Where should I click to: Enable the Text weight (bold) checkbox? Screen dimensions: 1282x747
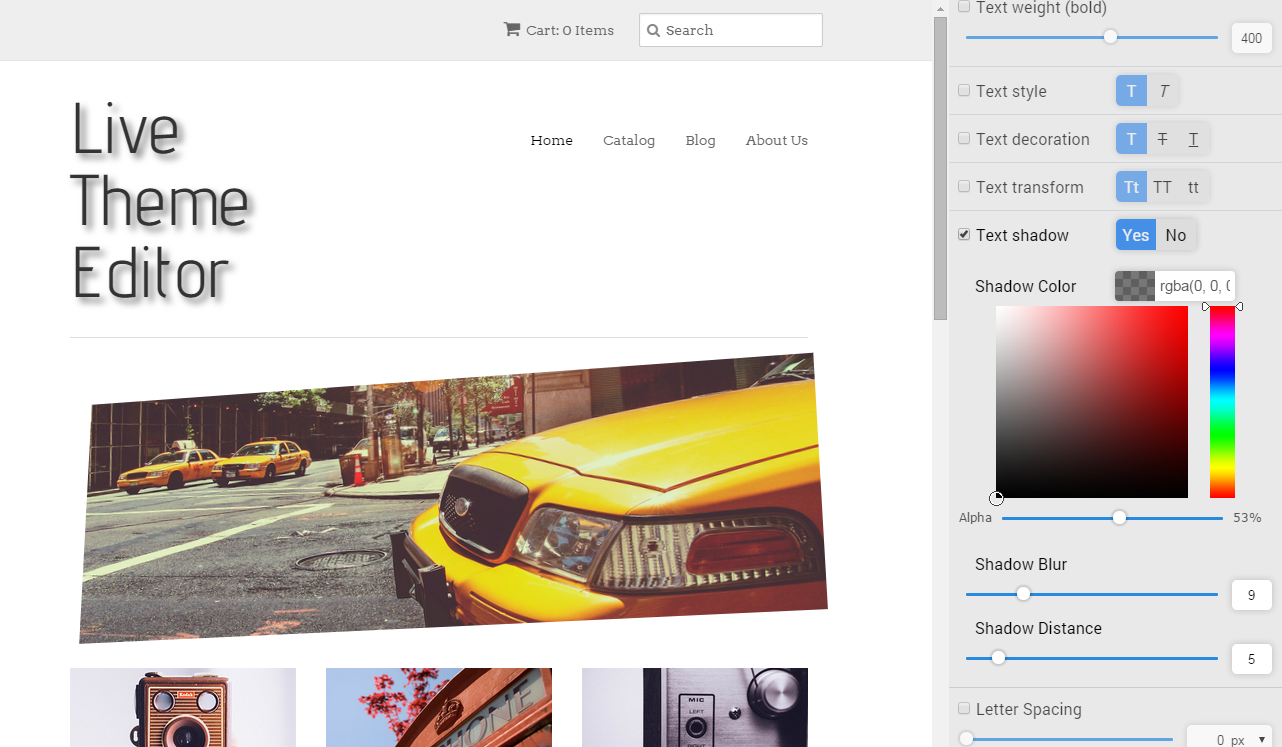click(x=964, y=7)
